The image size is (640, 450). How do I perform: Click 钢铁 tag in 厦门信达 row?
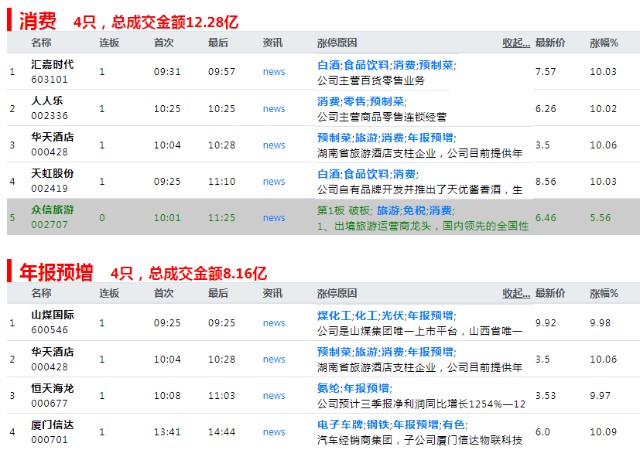click(x=378, y=425)
